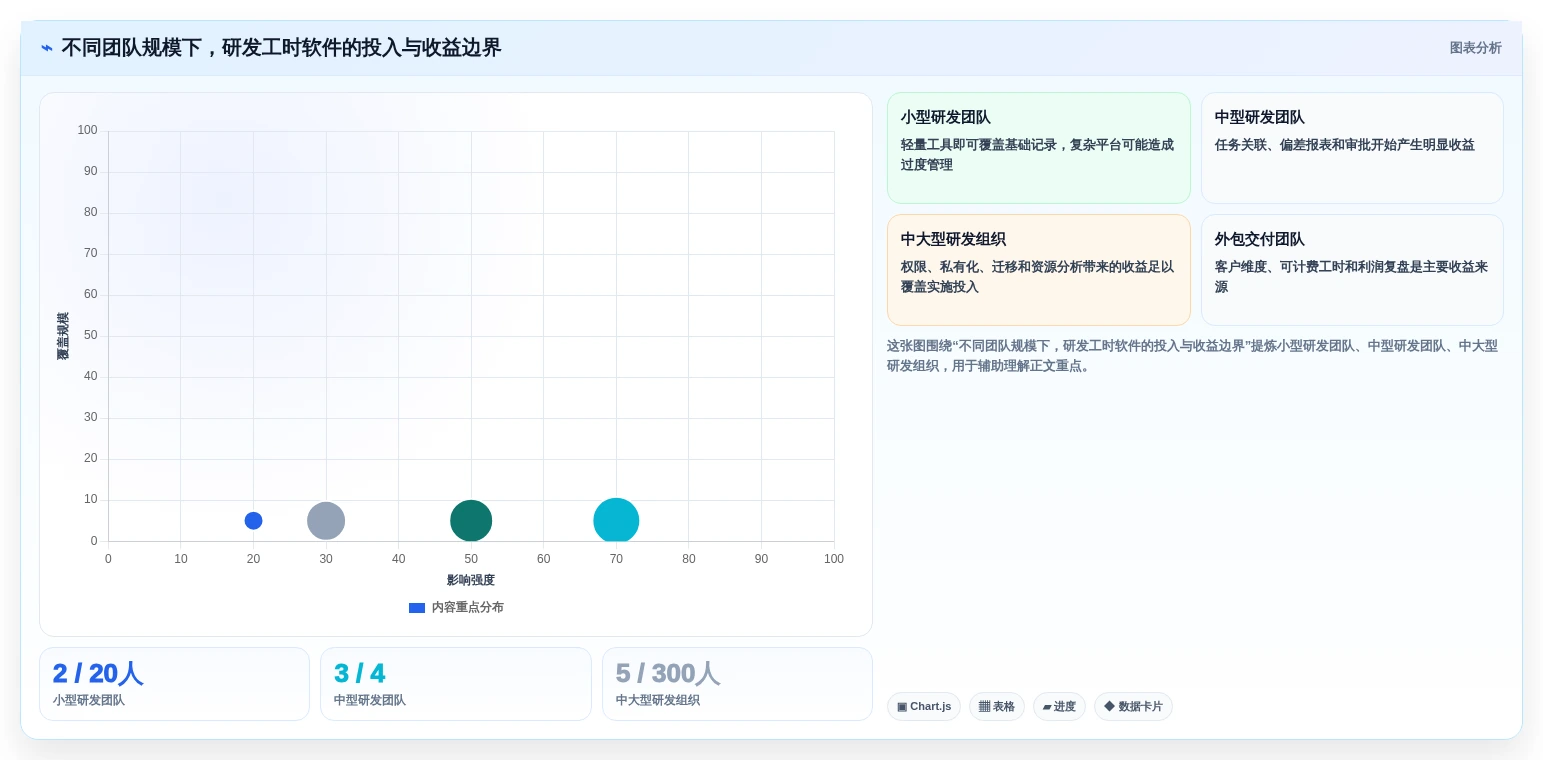Viewport: 1543px width, 760px height.
Task: Click the Chart.js tag chip
Action: pos(924,707)
